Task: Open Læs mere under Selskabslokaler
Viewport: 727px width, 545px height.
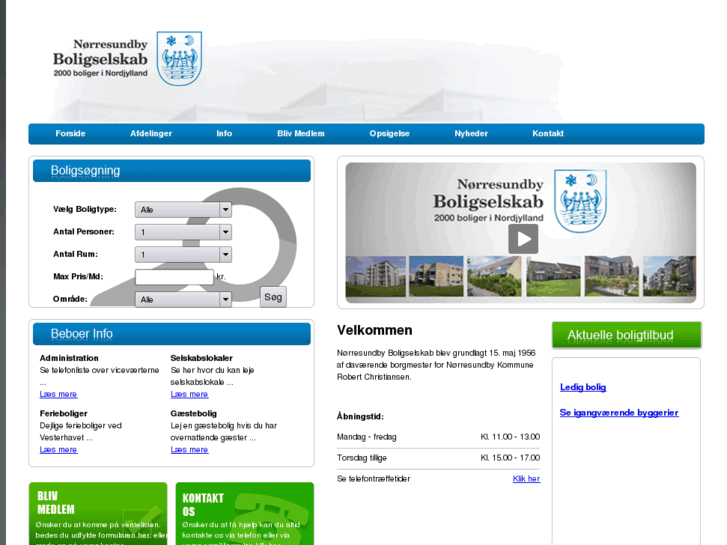Action: tap(189, 394)
